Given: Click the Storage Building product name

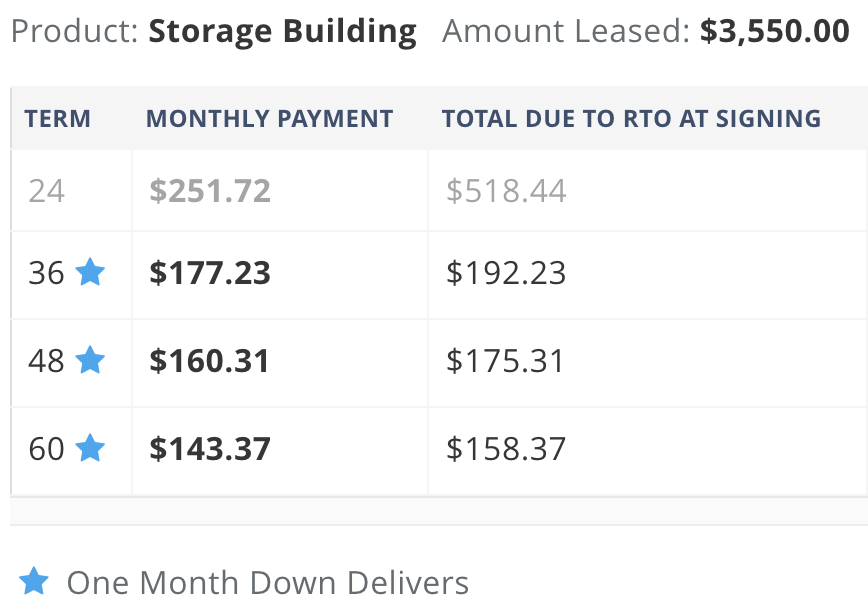Looking at the screenshot, I should coord(282,32).
